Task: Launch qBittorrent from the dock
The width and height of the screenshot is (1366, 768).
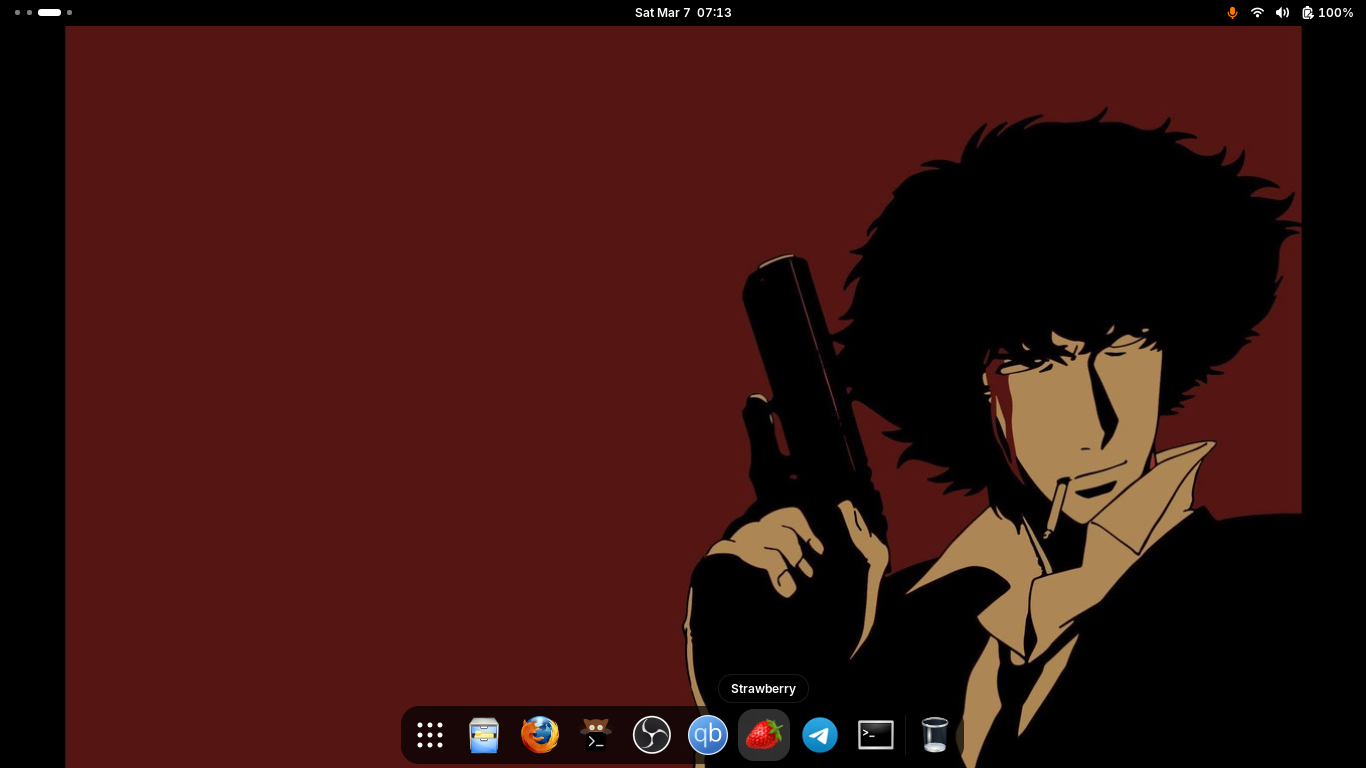Action: [708, 735]
